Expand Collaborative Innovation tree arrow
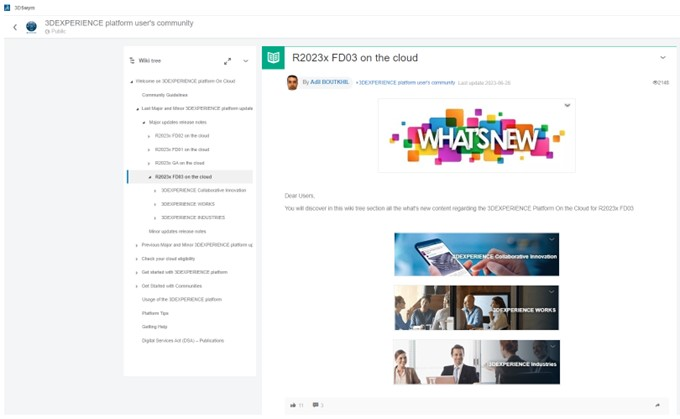 (155, 191)
